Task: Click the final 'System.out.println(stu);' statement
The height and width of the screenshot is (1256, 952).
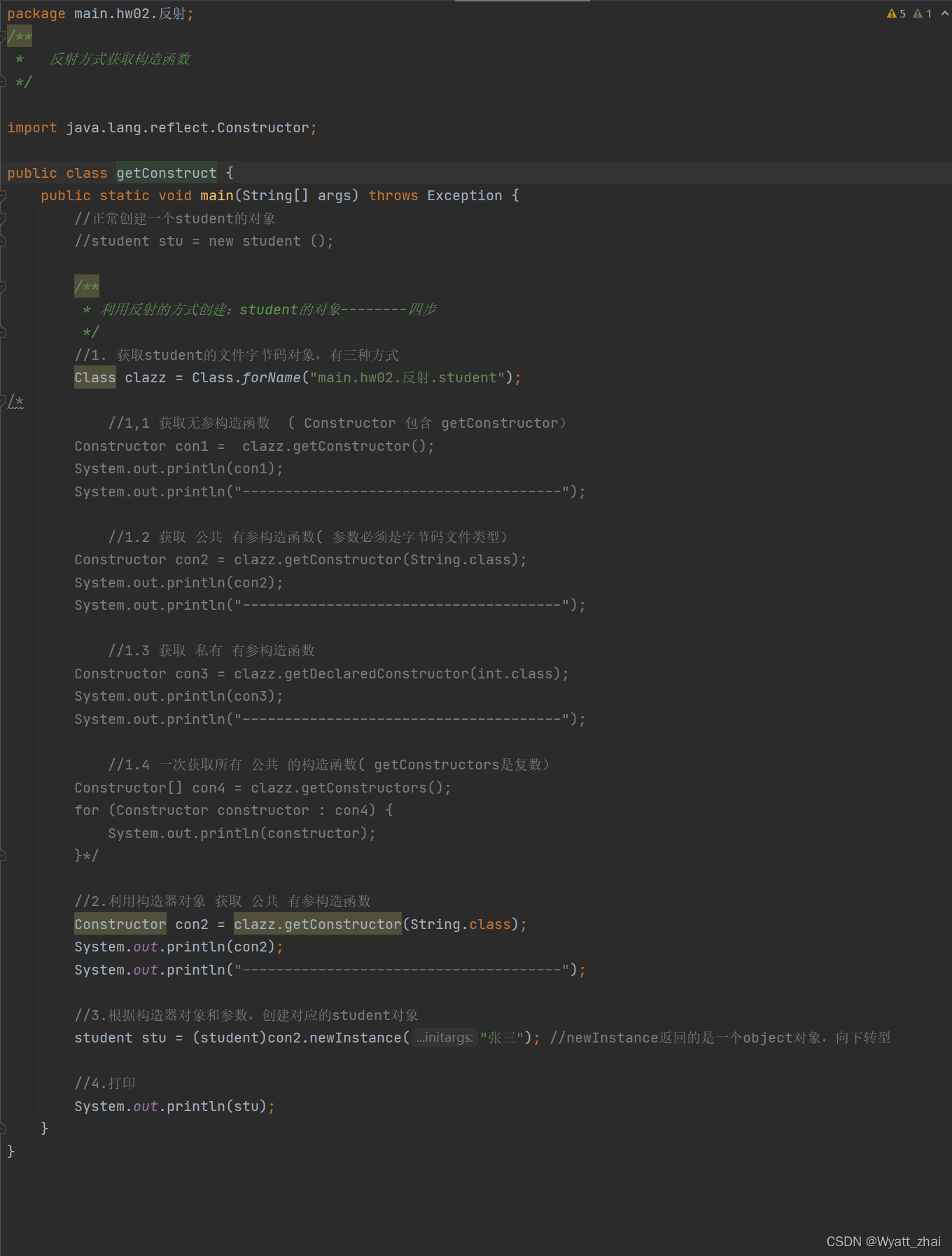Action: click(x=175, y=1106)
